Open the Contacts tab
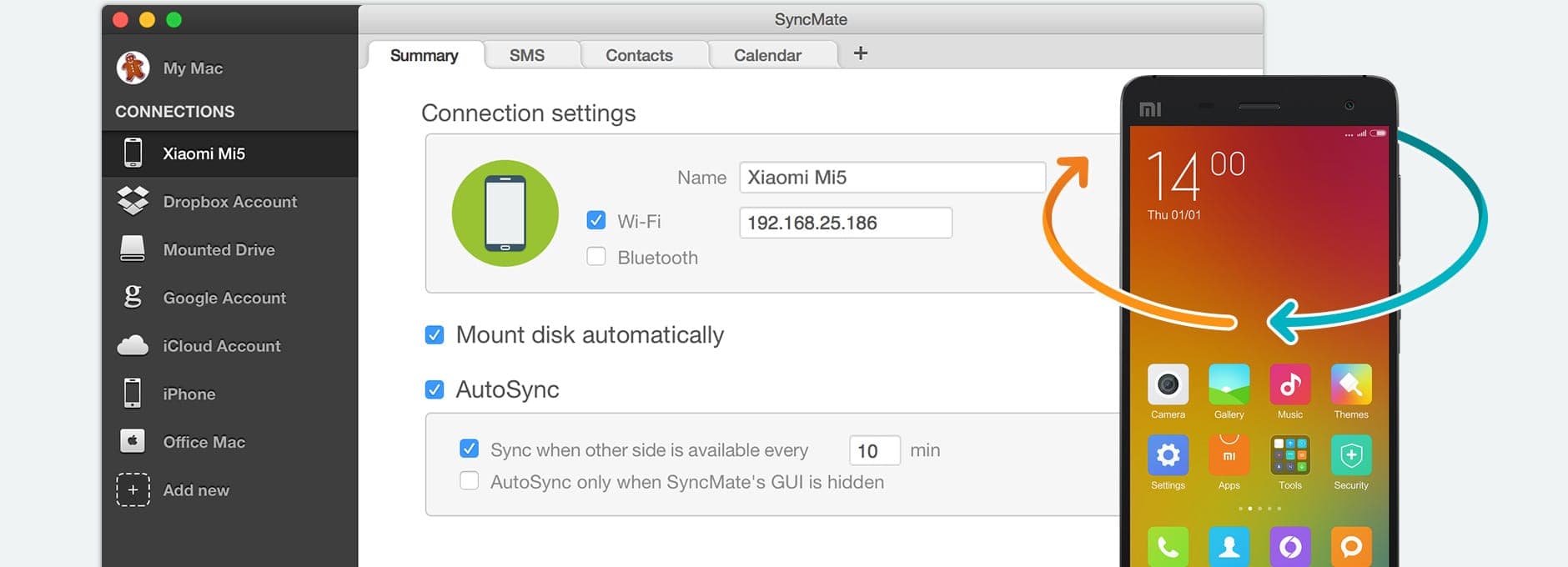The image size is (1568, 567). click(639, 55)
